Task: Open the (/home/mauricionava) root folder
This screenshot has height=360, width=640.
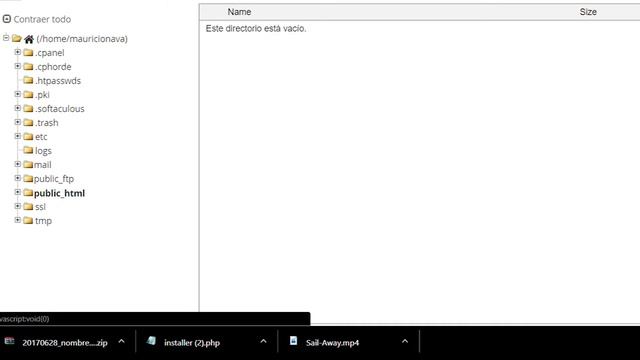Action: coord(82,39)
